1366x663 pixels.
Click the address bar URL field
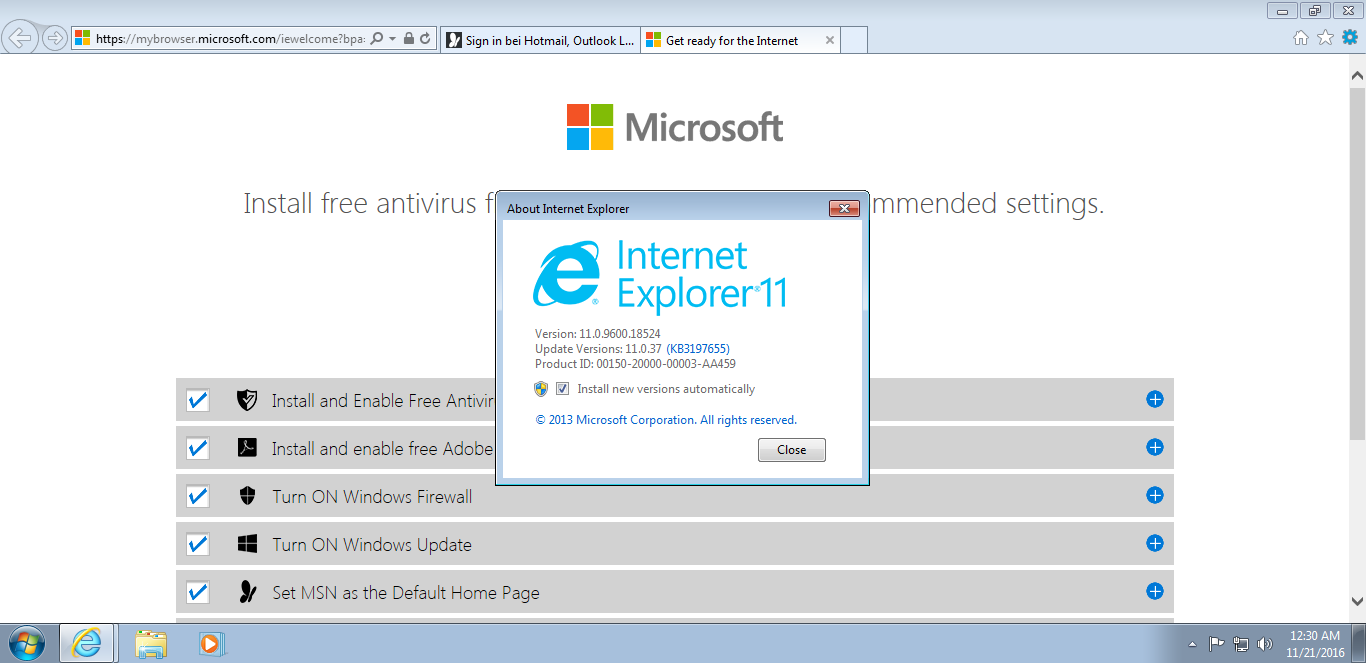pos(232,39)
